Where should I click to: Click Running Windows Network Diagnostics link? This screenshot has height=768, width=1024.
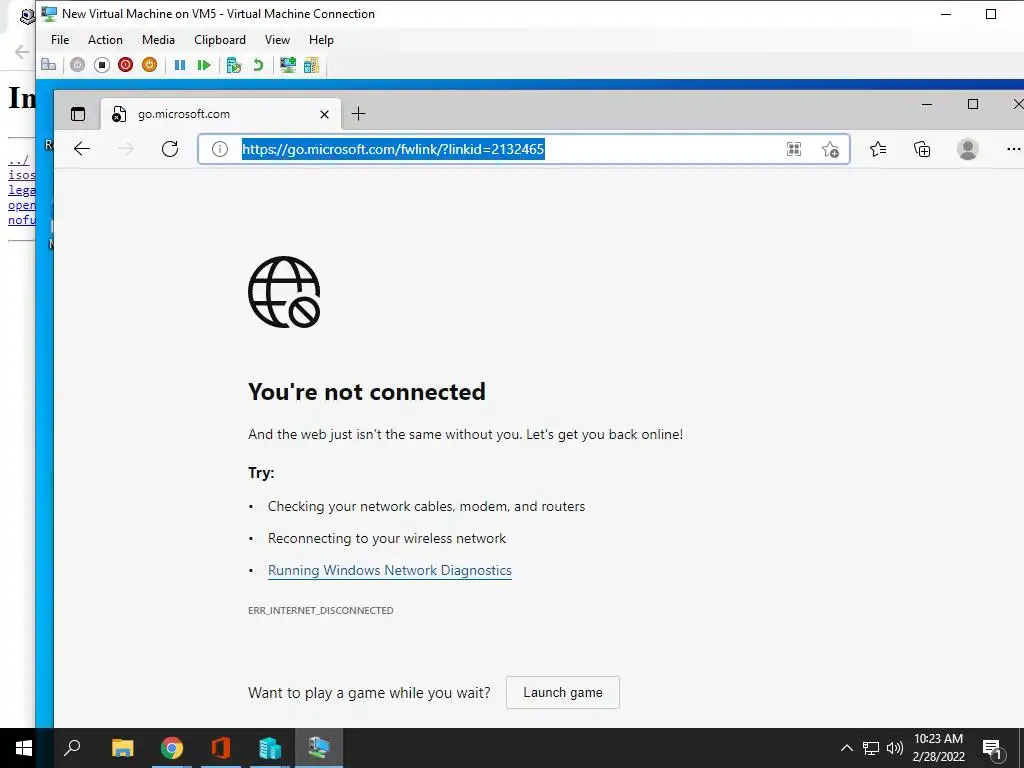click(x=390, y=570)
